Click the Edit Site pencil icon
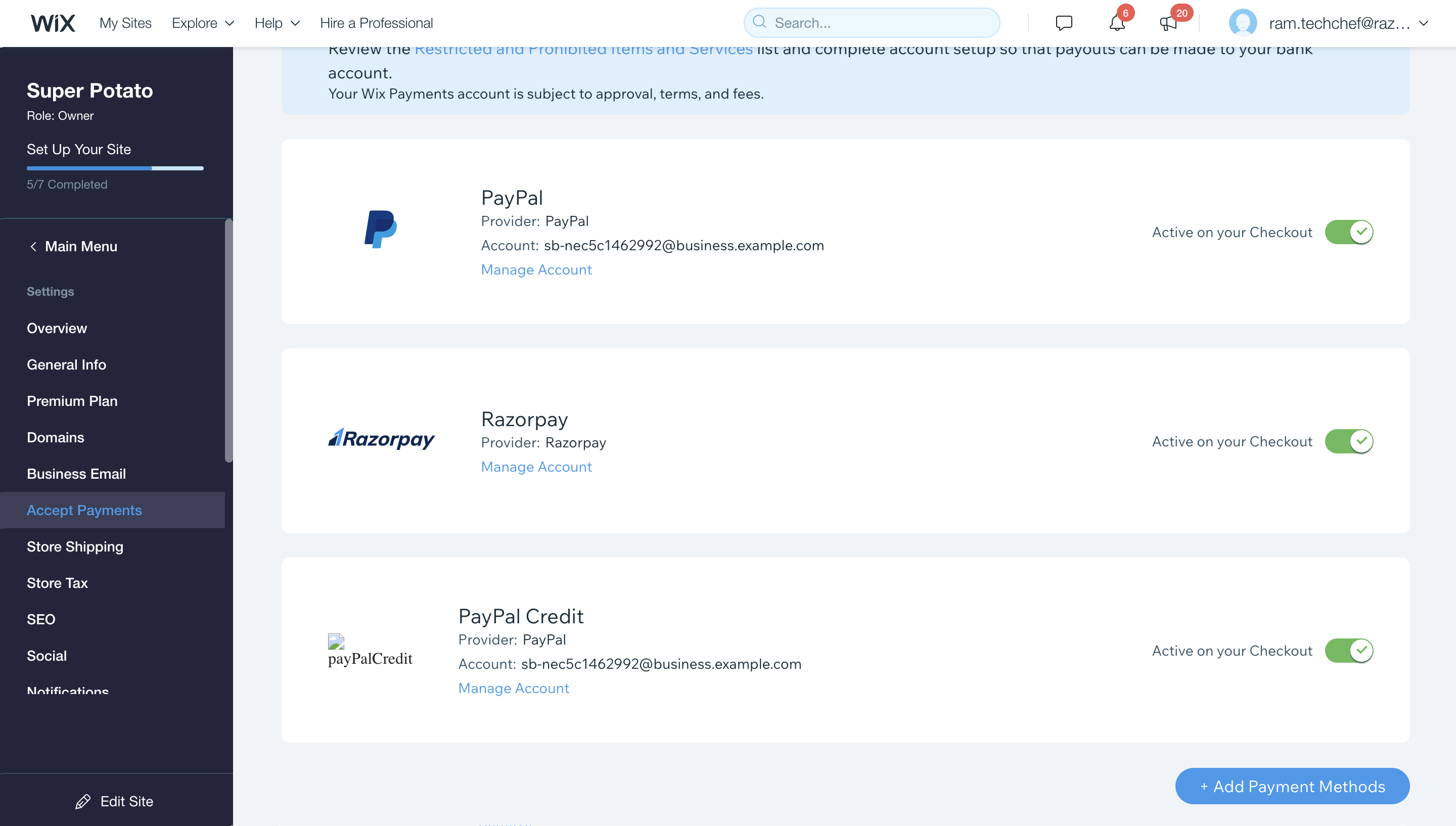Viewport: 1456px width, 826px height. click(x=83, y=802)
